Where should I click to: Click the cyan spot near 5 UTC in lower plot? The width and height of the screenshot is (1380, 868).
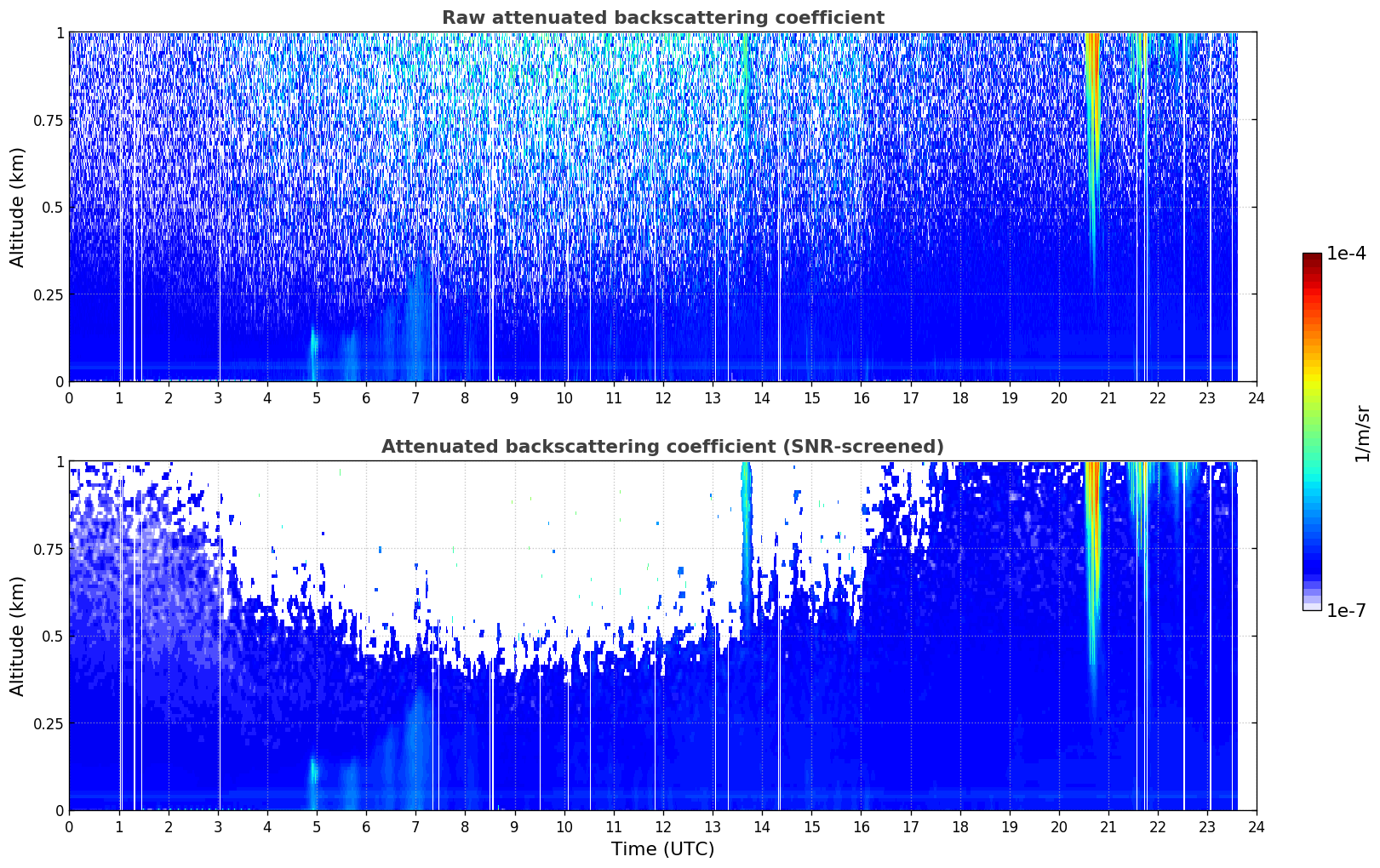coord(313,772)
